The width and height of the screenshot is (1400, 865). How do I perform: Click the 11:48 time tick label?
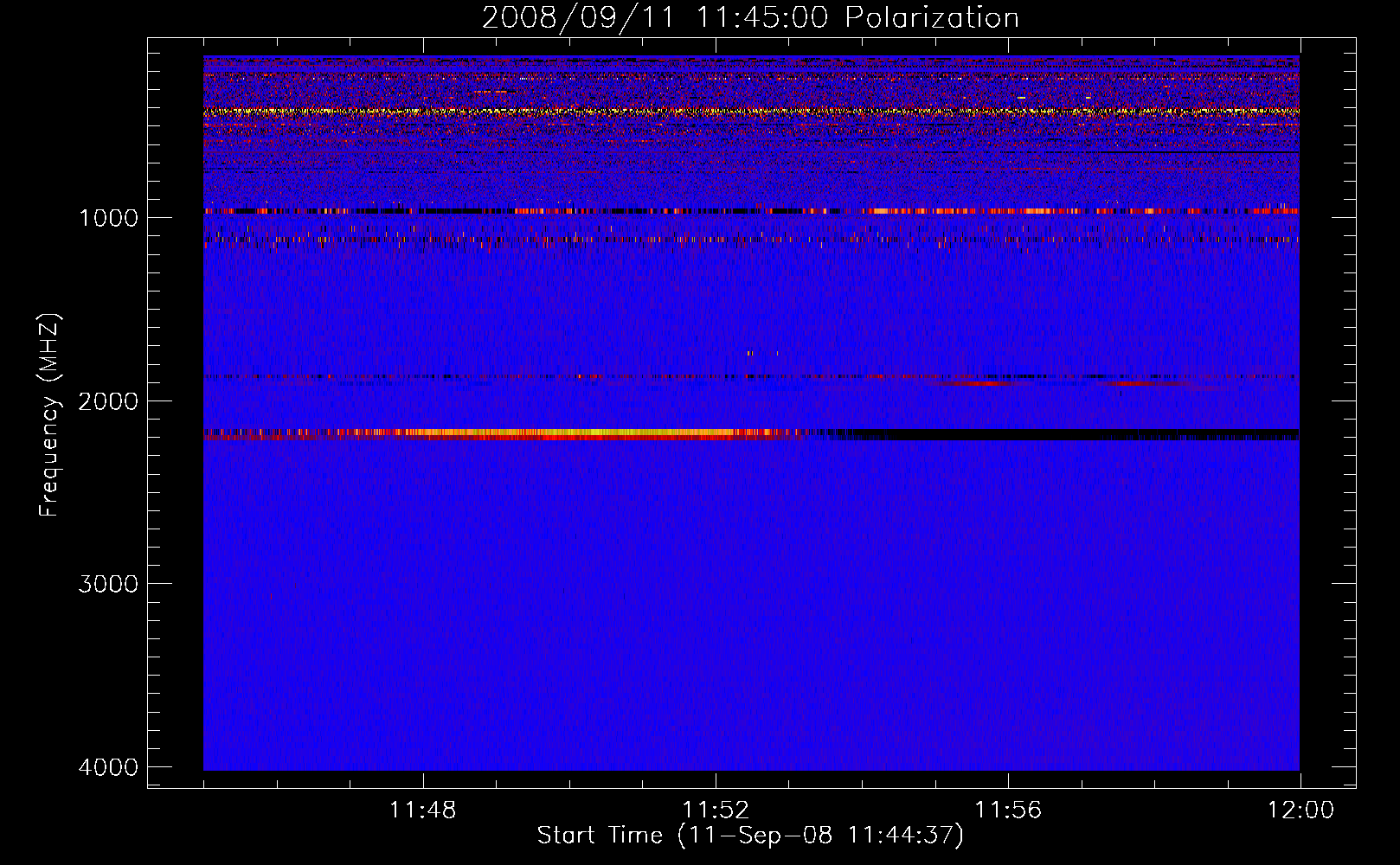(x=423, y=811)
